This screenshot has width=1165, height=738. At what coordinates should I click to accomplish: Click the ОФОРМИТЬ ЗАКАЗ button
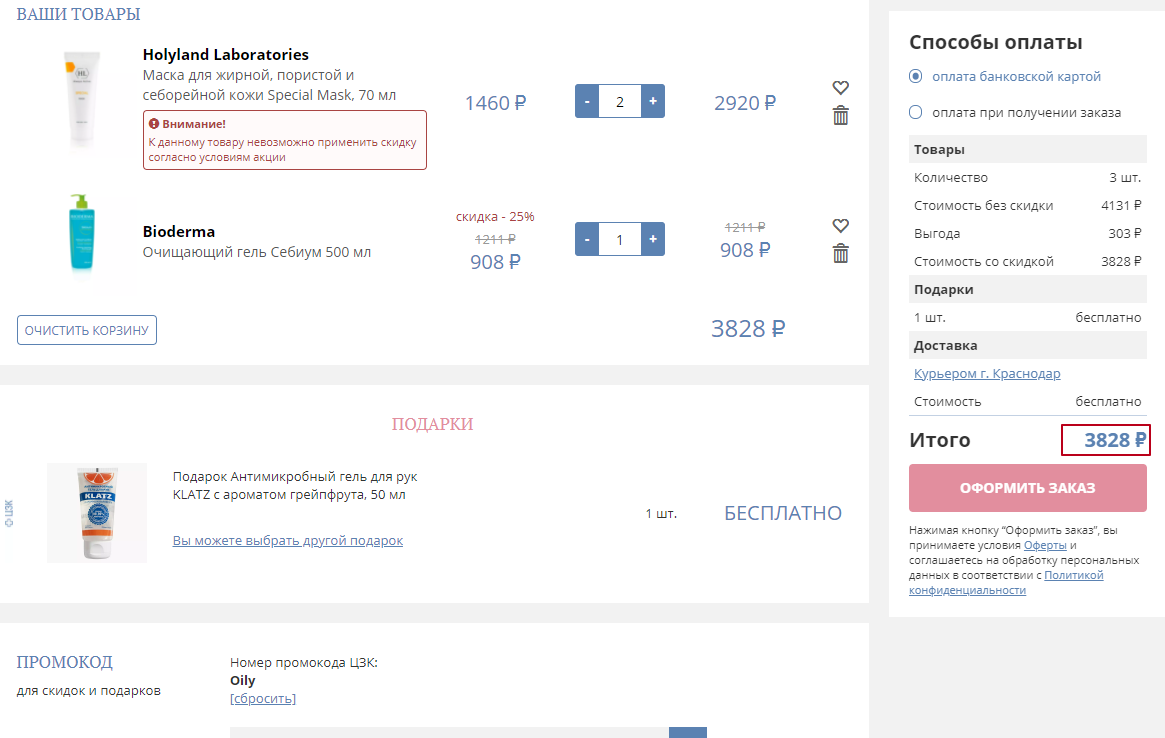1027,488
